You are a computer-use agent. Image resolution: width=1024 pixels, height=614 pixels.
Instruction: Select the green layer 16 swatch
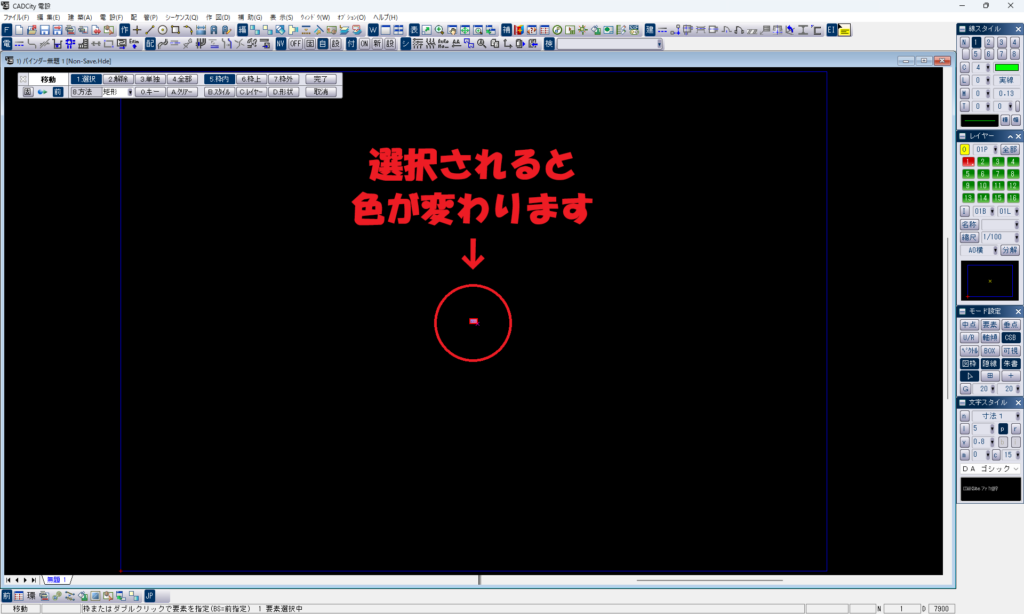1013,198
